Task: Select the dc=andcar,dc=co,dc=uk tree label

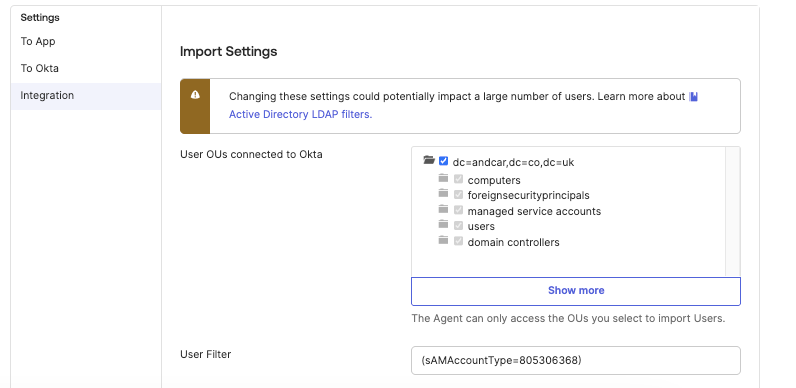Action: click(513, 163)
